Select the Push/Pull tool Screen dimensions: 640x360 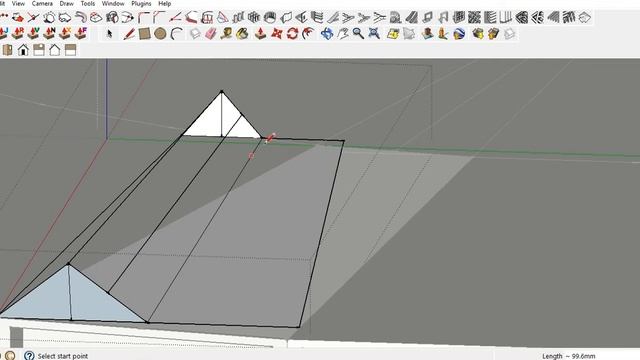[x=260, y=33]
